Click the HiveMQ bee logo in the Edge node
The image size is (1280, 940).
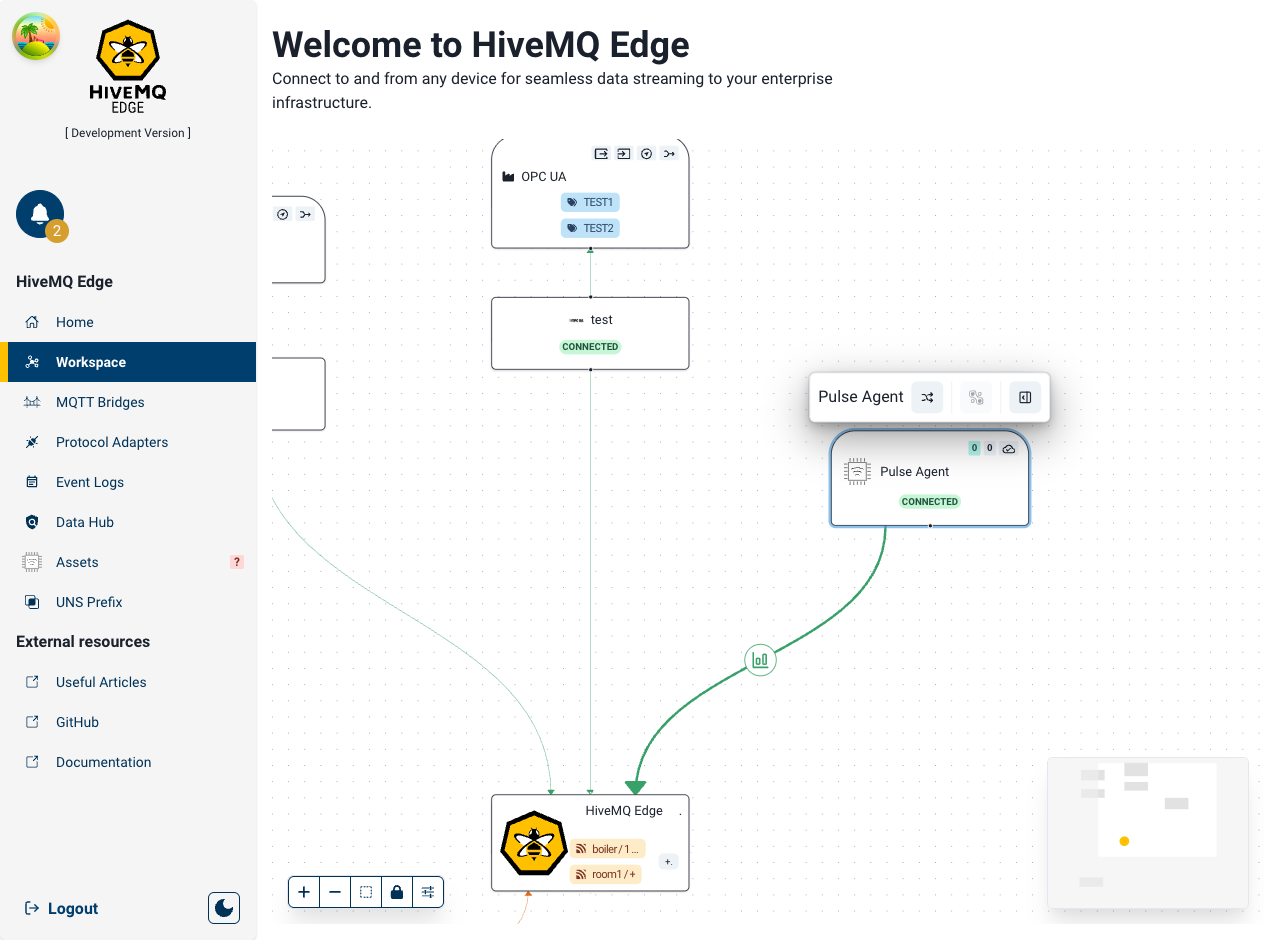533,843
